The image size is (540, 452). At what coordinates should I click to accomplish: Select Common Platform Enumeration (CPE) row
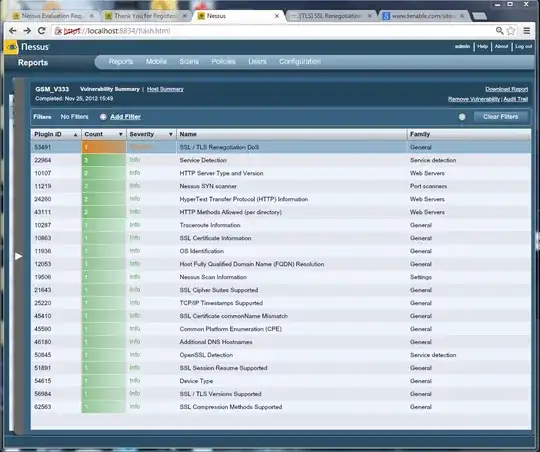pos(281,329)
